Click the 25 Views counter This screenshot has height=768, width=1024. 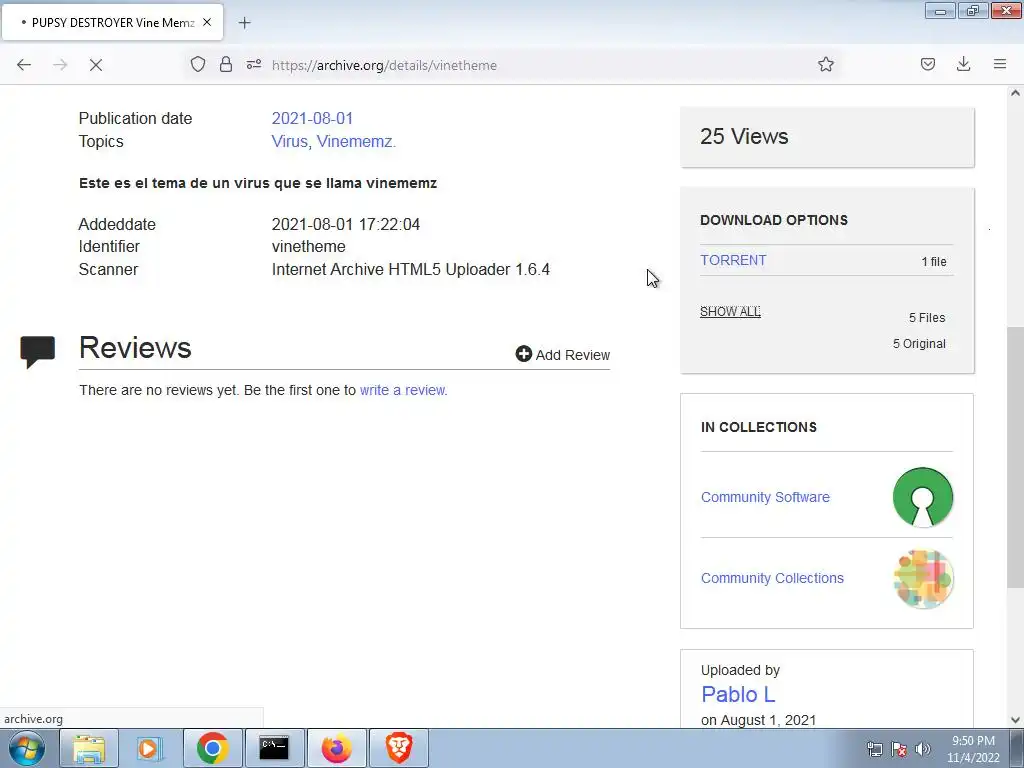click(744, 136)
